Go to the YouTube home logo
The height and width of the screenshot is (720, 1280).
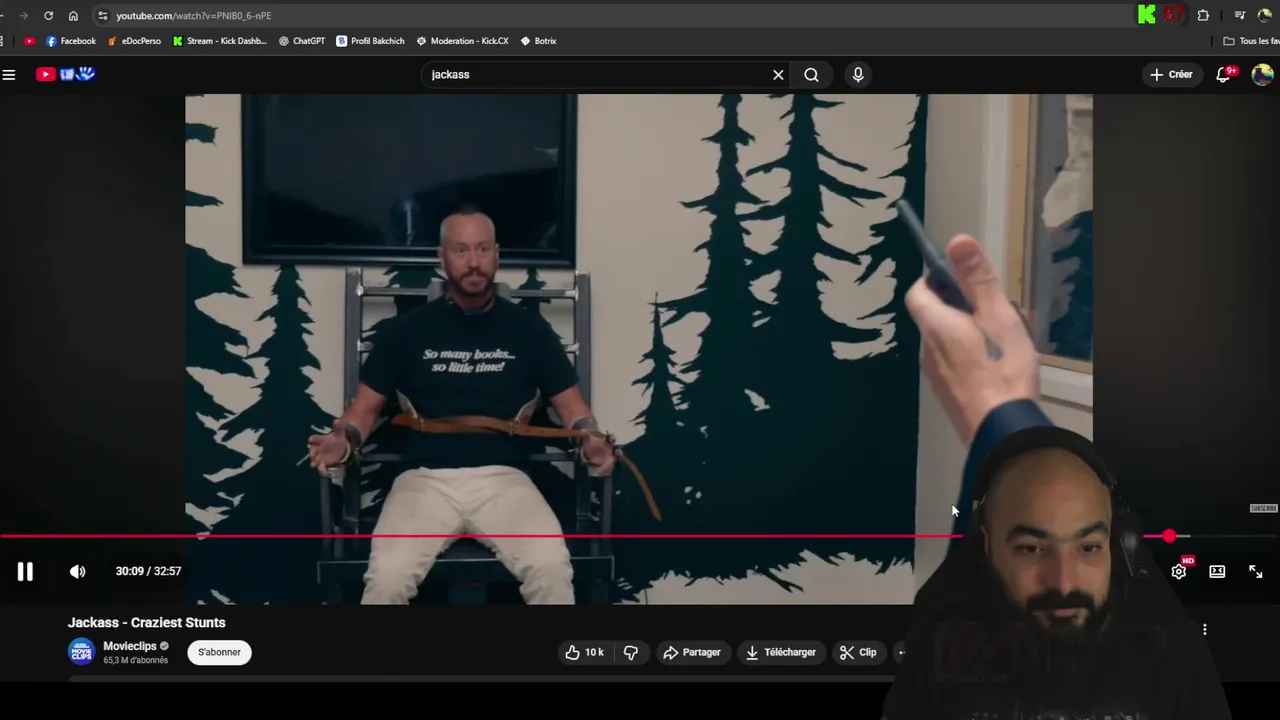(65, 74)
